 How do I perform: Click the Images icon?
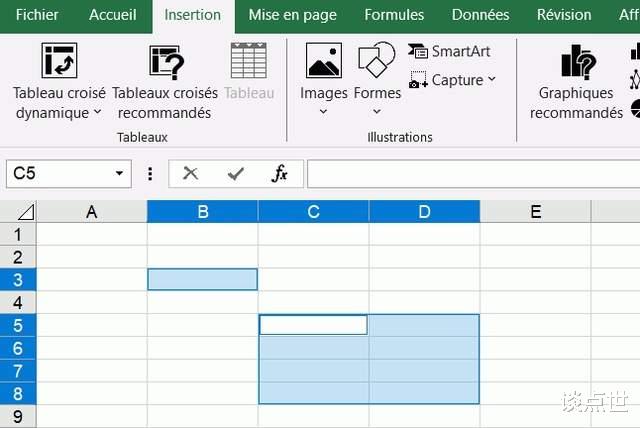[324, 60]
